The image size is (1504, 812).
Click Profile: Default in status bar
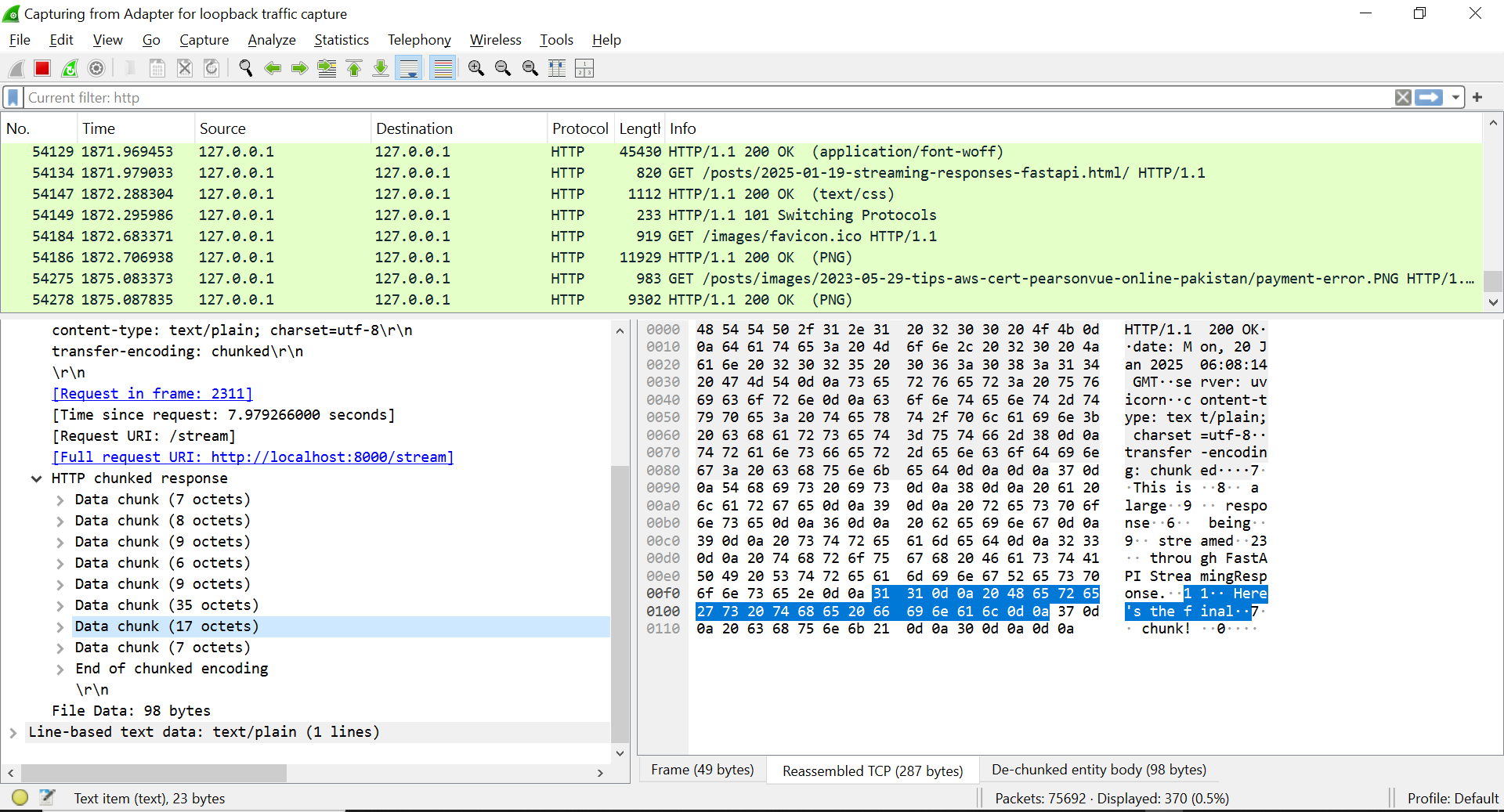click(1452, 798)
